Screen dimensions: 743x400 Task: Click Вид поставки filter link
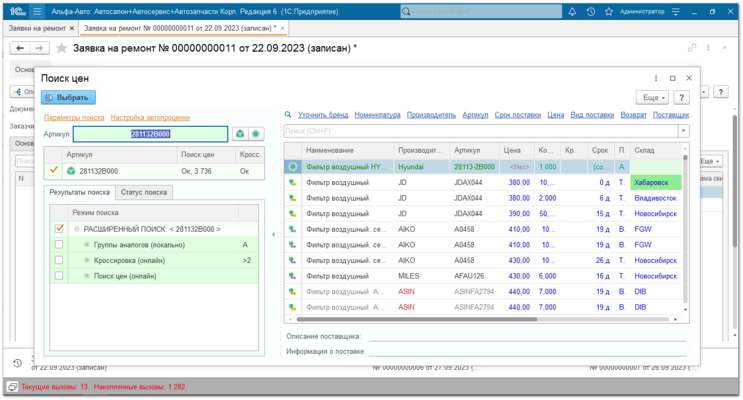coord(592,115)
